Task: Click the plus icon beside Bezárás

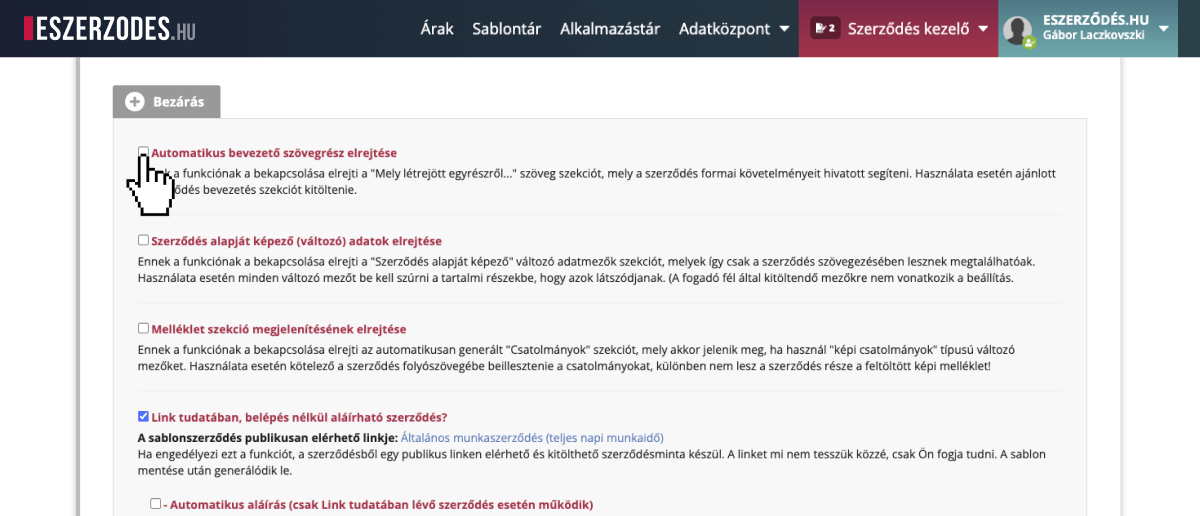Action: (x=135, y=102)
